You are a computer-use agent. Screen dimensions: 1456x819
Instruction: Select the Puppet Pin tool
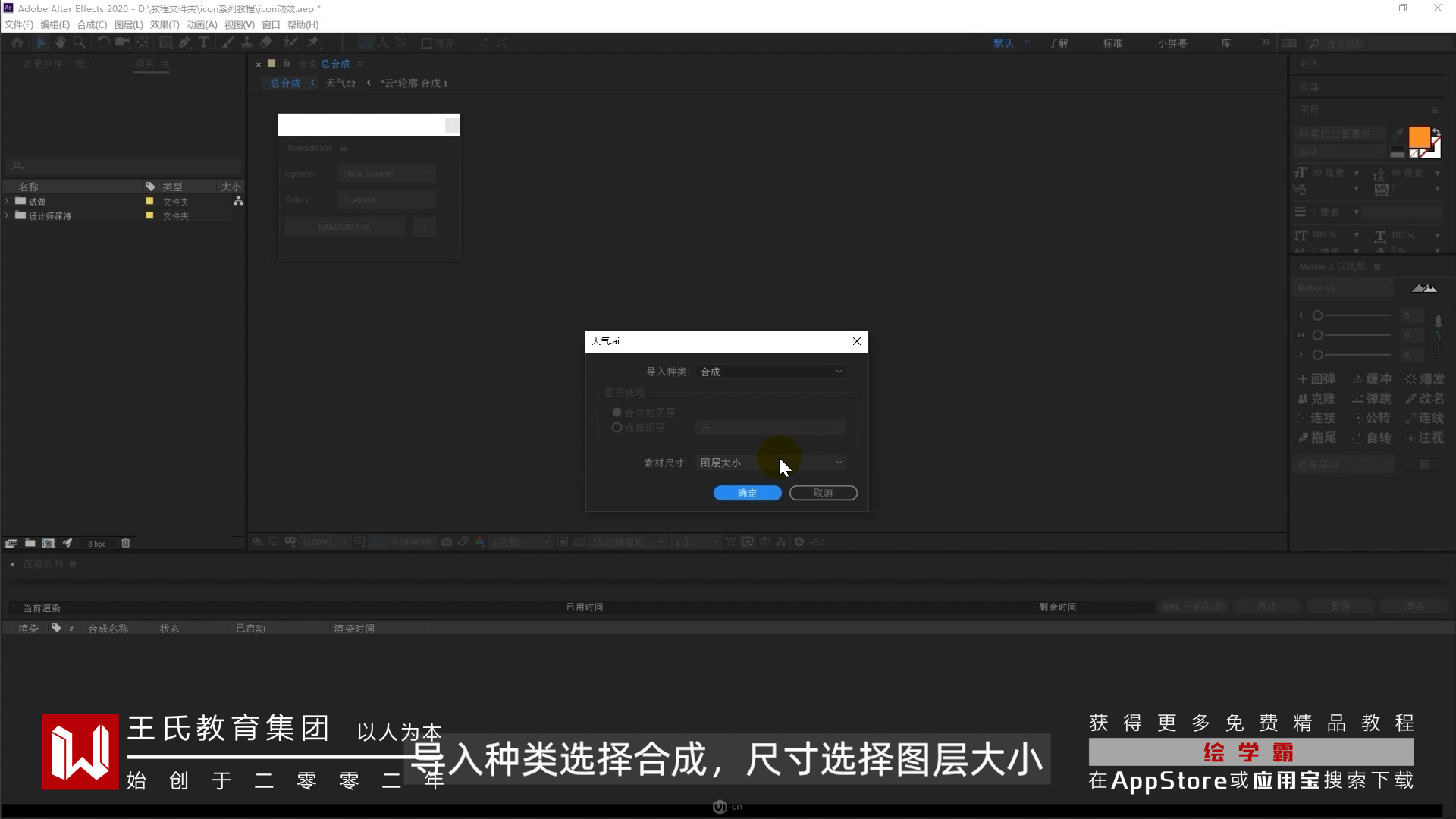[313, 43]
